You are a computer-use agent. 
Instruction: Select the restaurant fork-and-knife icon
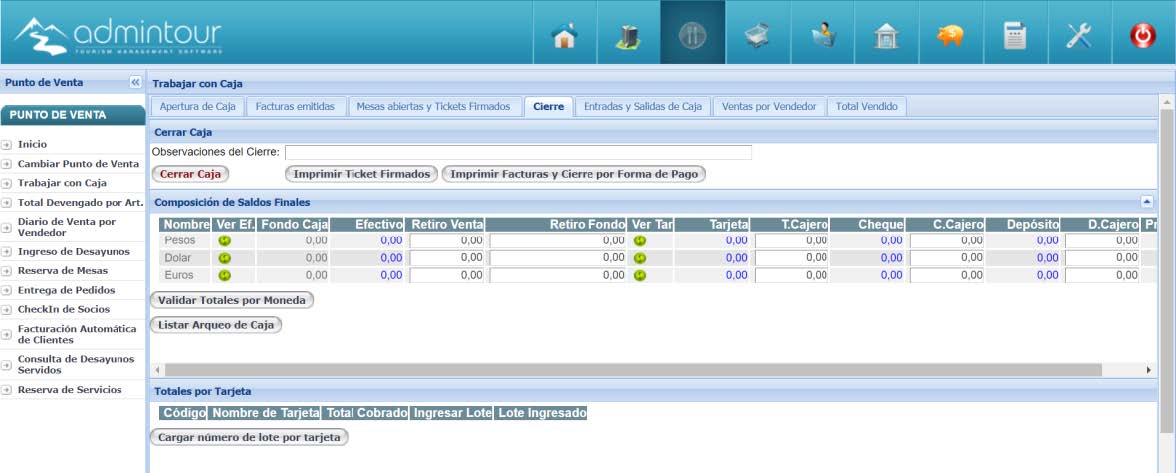[x=692, y=35]
